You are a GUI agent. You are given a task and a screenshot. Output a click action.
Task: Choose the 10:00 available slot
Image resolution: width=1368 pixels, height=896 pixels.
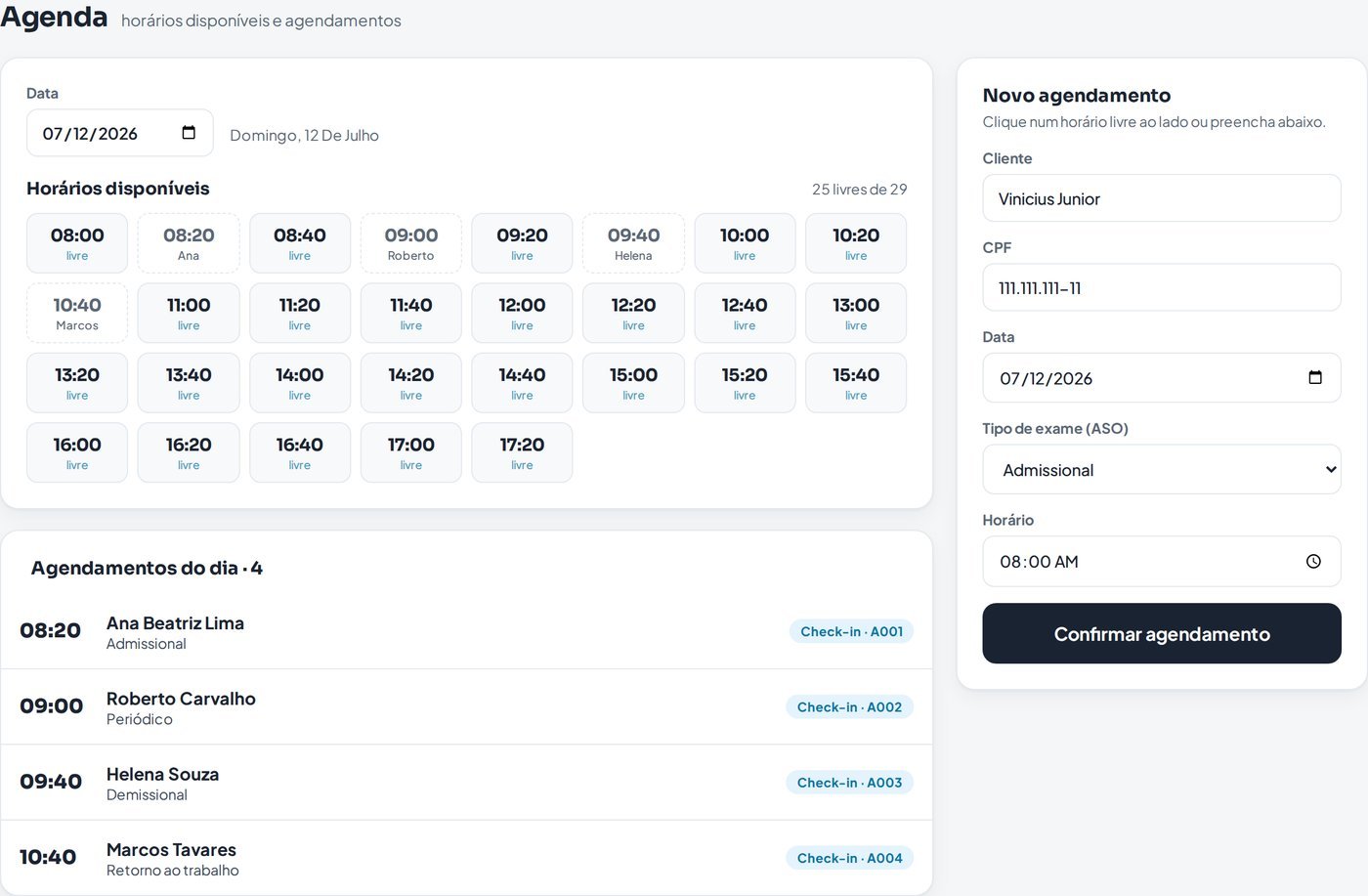coord(745,243)
